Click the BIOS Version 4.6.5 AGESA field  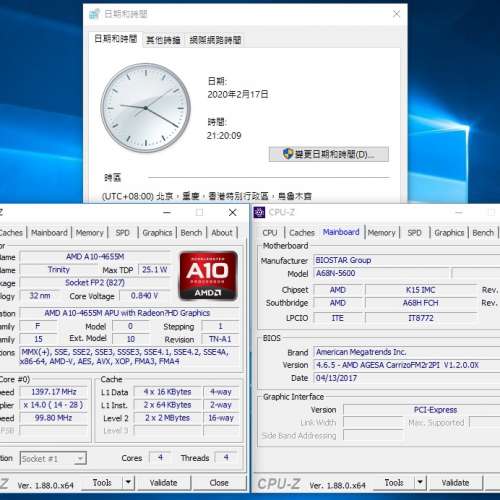coord(407,365)
